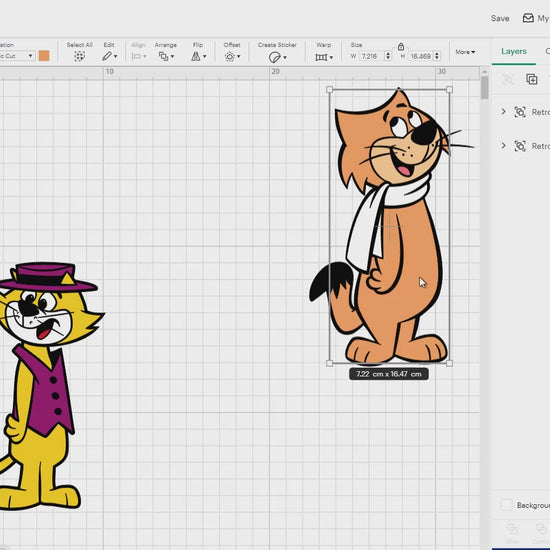Screen dimensions: 550x550
Task: Select the second Retro layer group icon
Action: pyautogui.click(x=520, y=146)
